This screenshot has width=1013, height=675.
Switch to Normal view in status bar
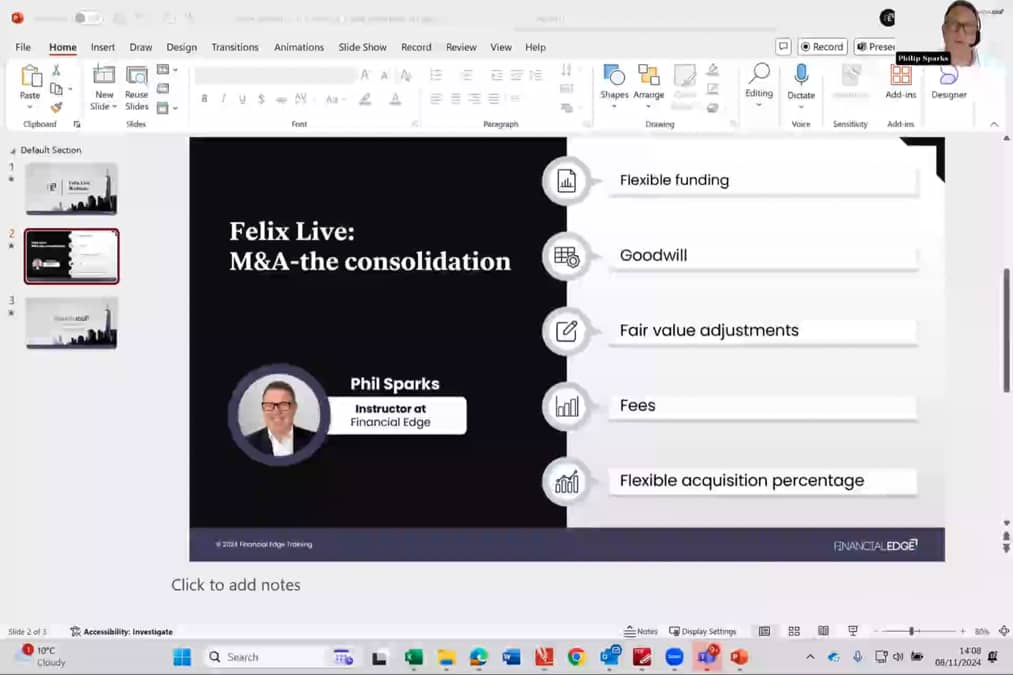(x=764, y=631)
